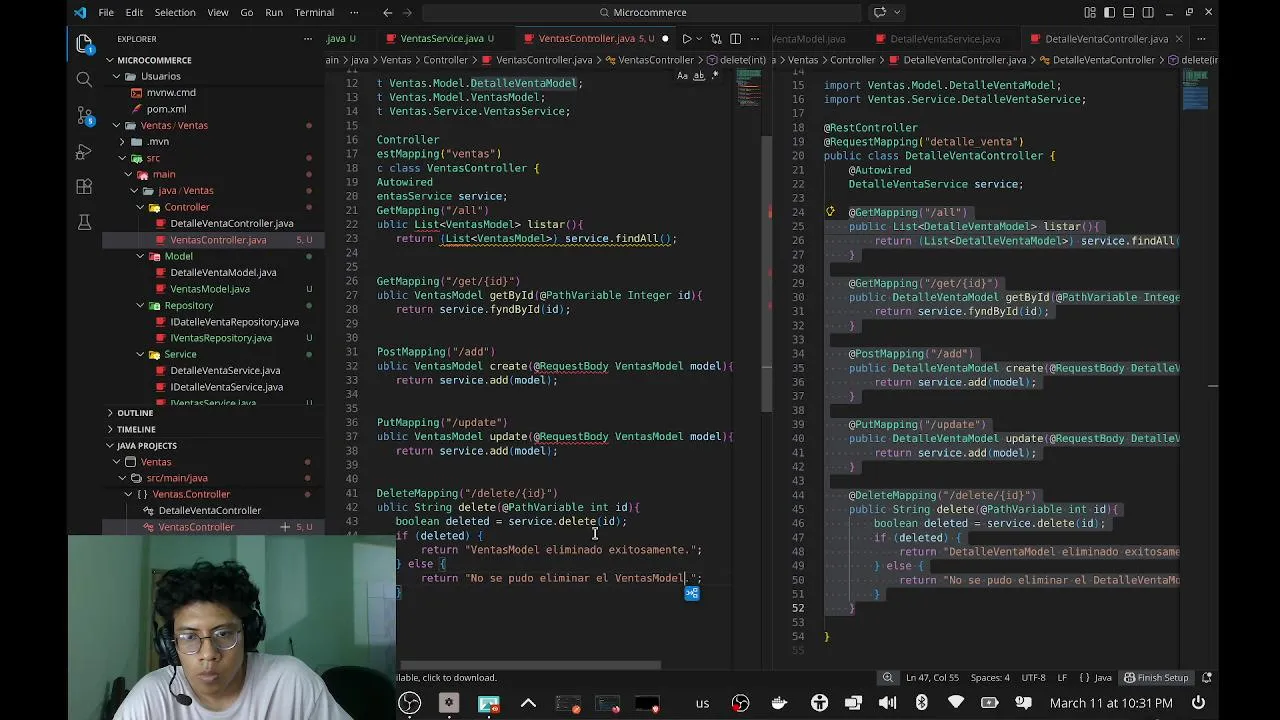
Task: Collapse the JAVA PROJECTS section
Action: (x=146, y=446)
